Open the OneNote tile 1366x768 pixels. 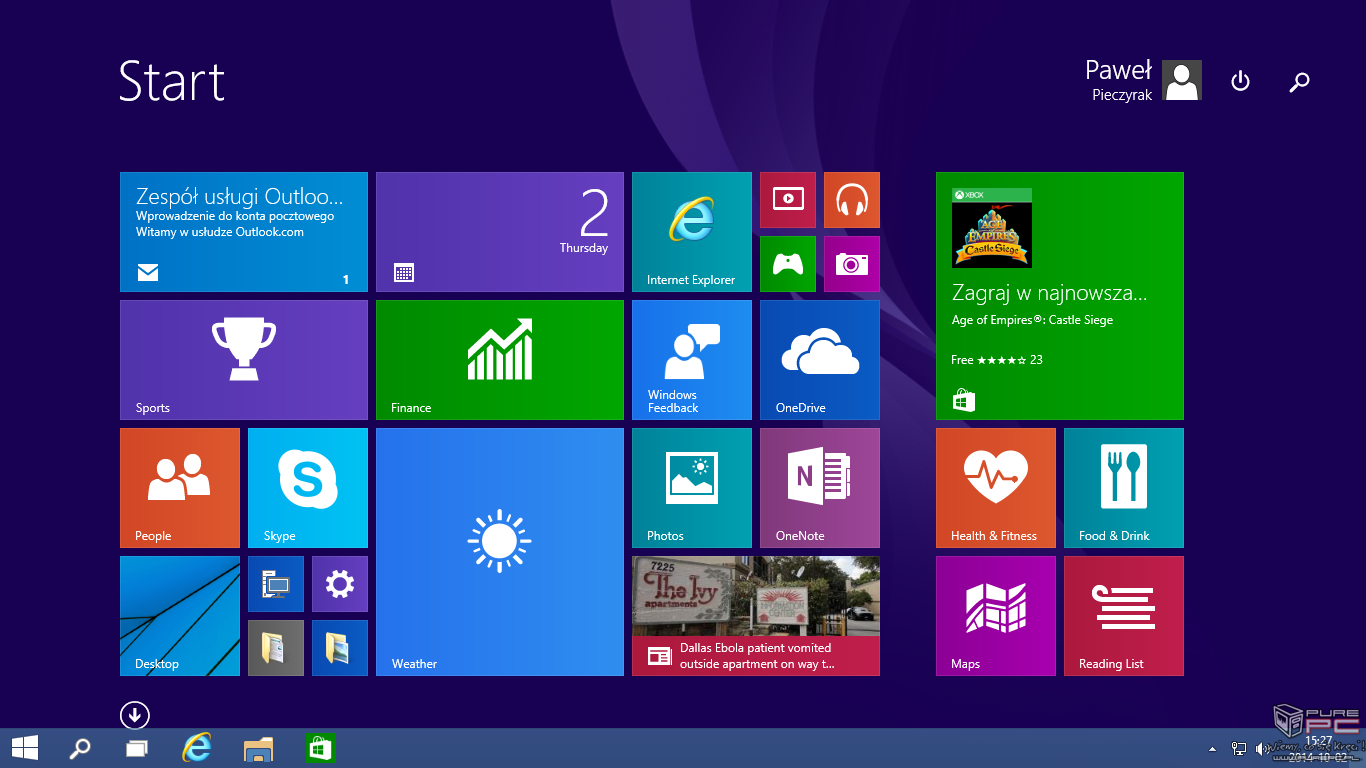pos(819,487)
